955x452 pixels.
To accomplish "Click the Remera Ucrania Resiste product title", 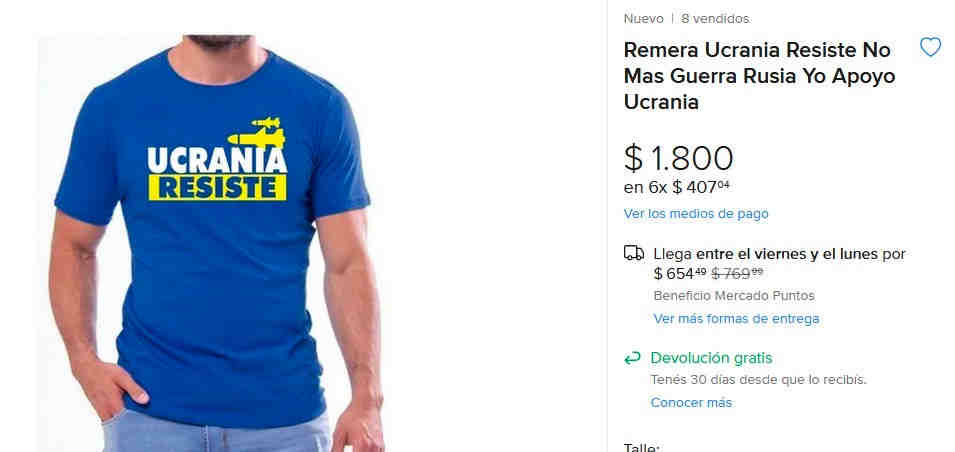I will pos(759,76).
